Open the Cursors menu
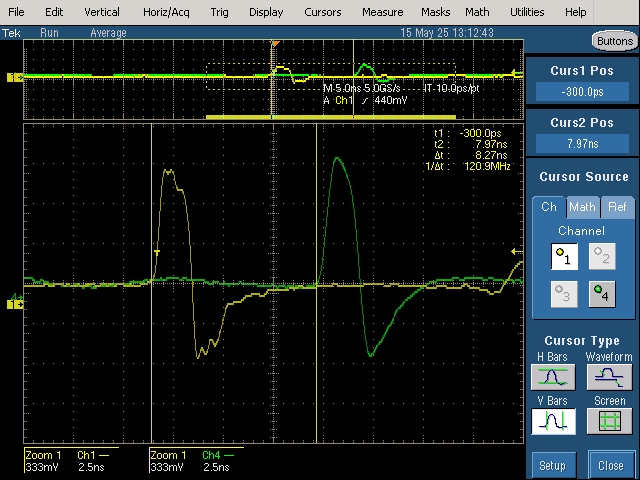 point(322,12)
